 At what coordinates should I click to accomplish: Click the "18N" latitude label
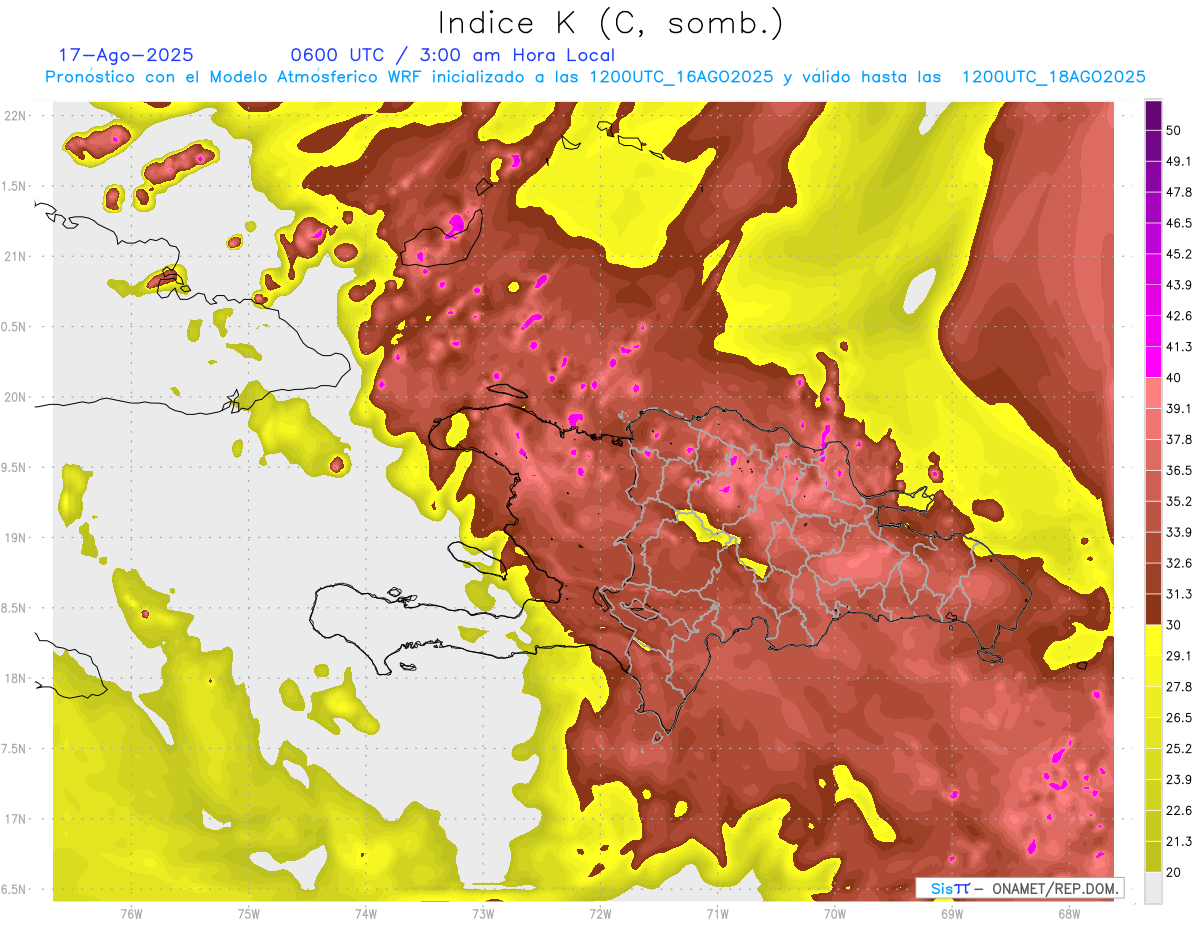click(15, 678)
